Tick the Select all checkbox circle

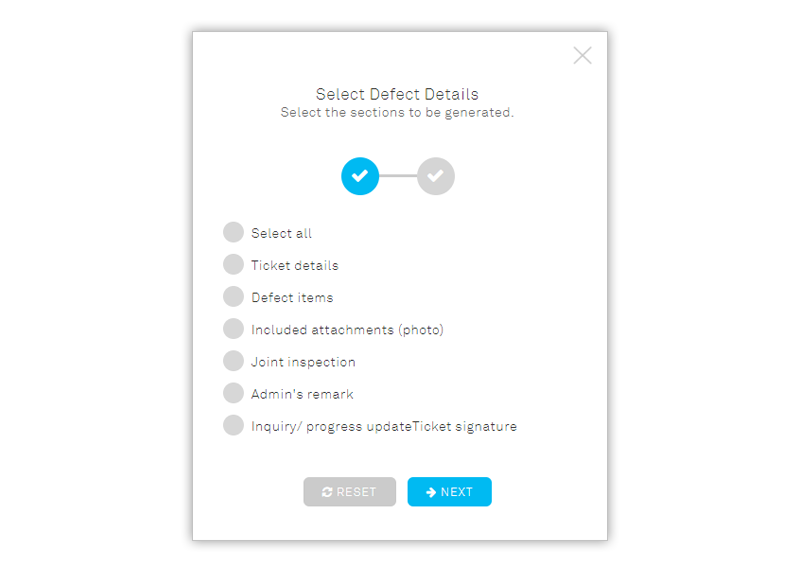pos(233,232)
